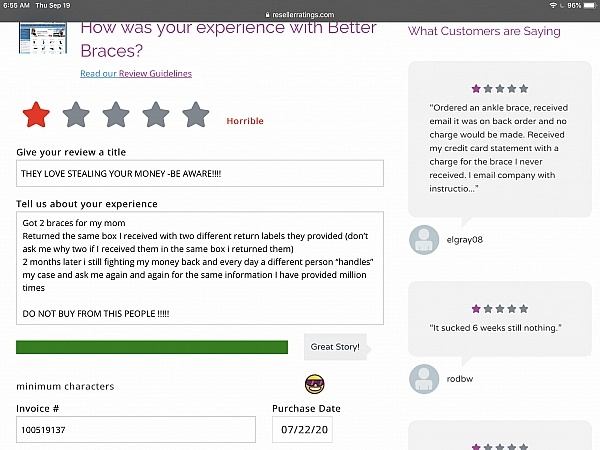Edit the Invoice # field

click(136, 429)
